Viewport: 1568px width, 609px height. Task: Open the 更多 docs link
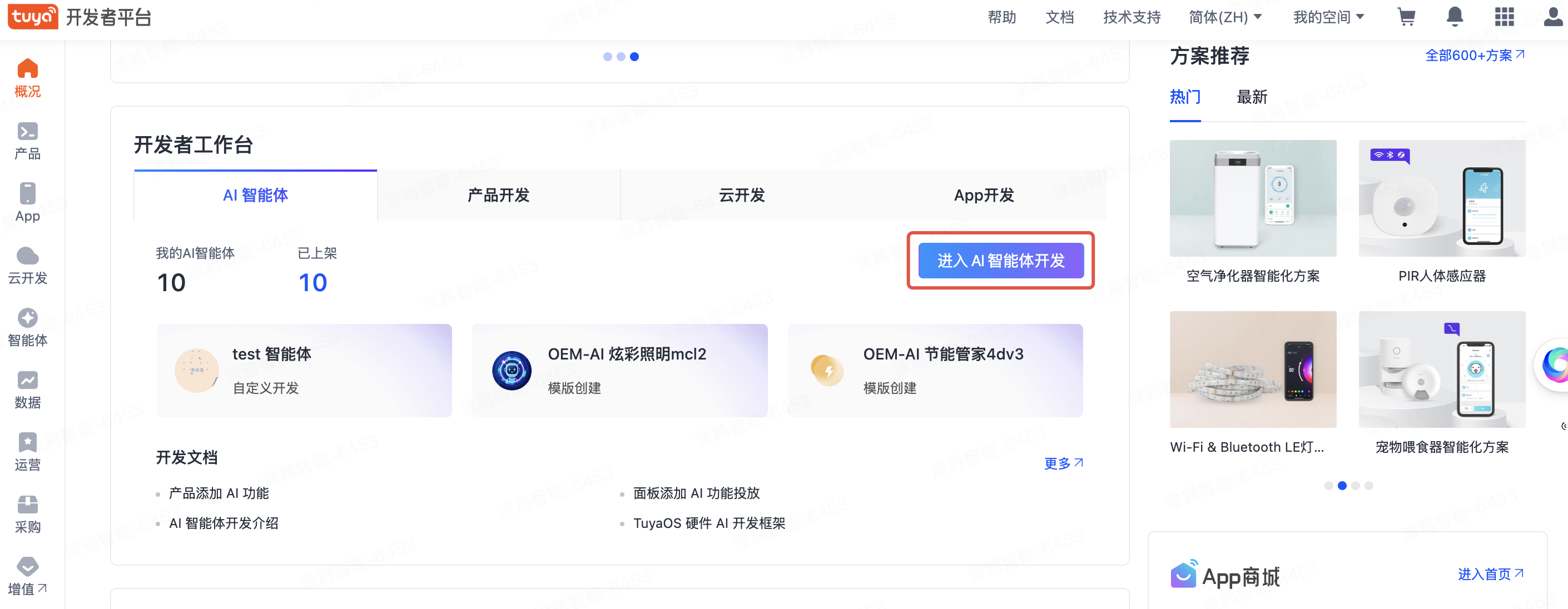(1063, 463)
